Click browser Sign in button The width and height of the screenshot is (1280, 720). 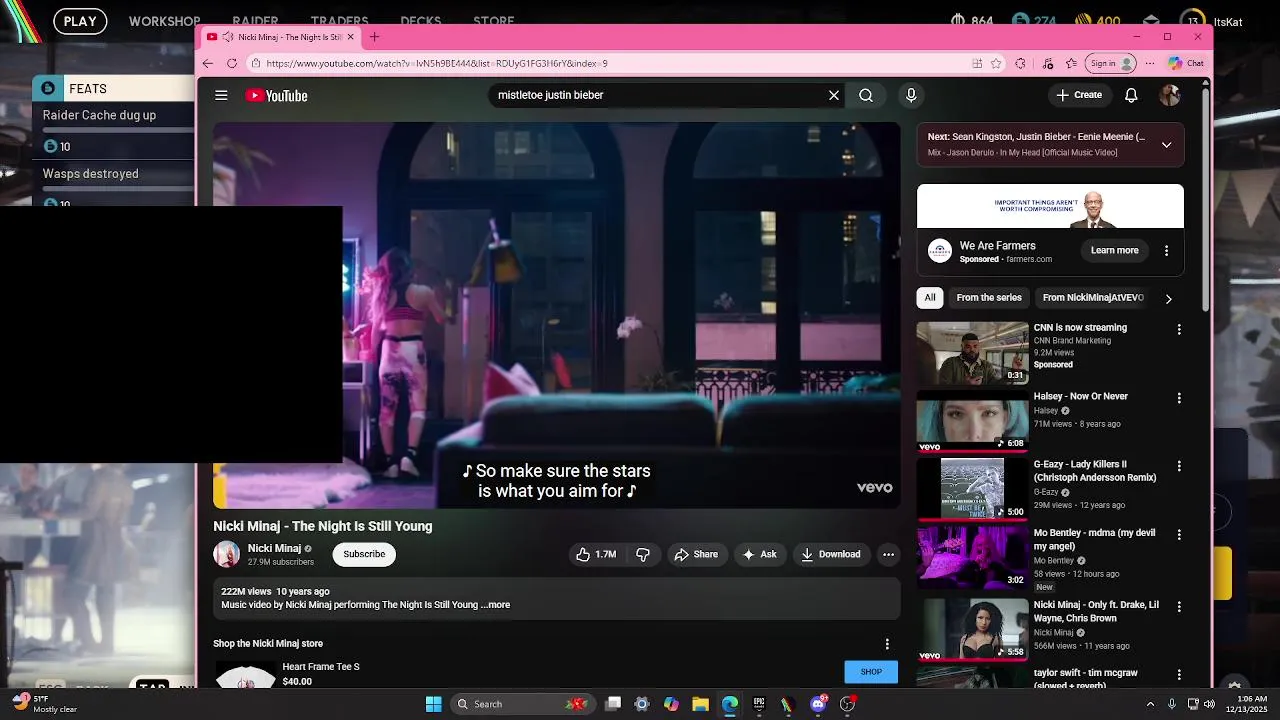(x=1112, y=63)
